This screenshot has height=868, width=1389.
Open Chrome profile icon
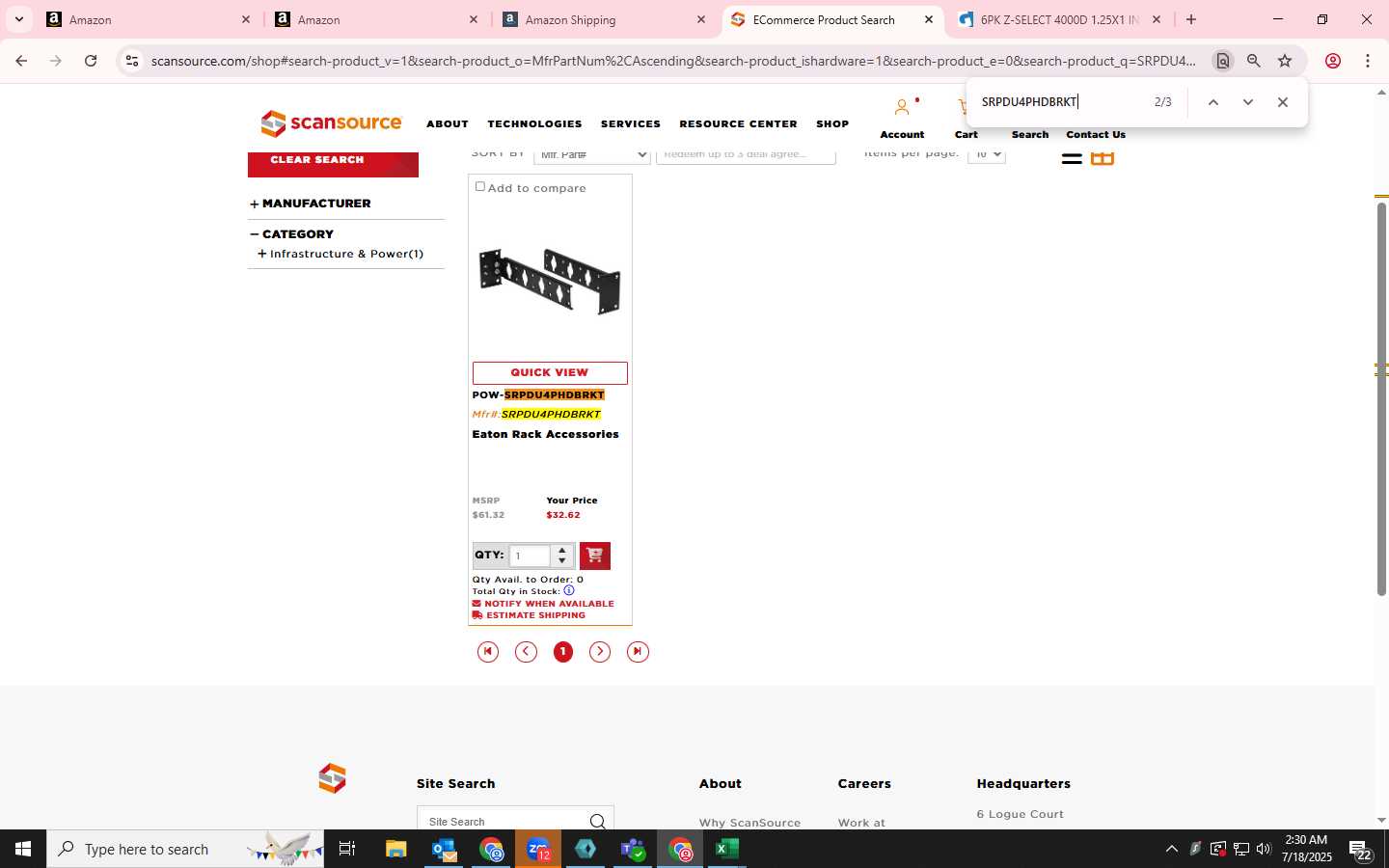click(x=1333, y=61)
